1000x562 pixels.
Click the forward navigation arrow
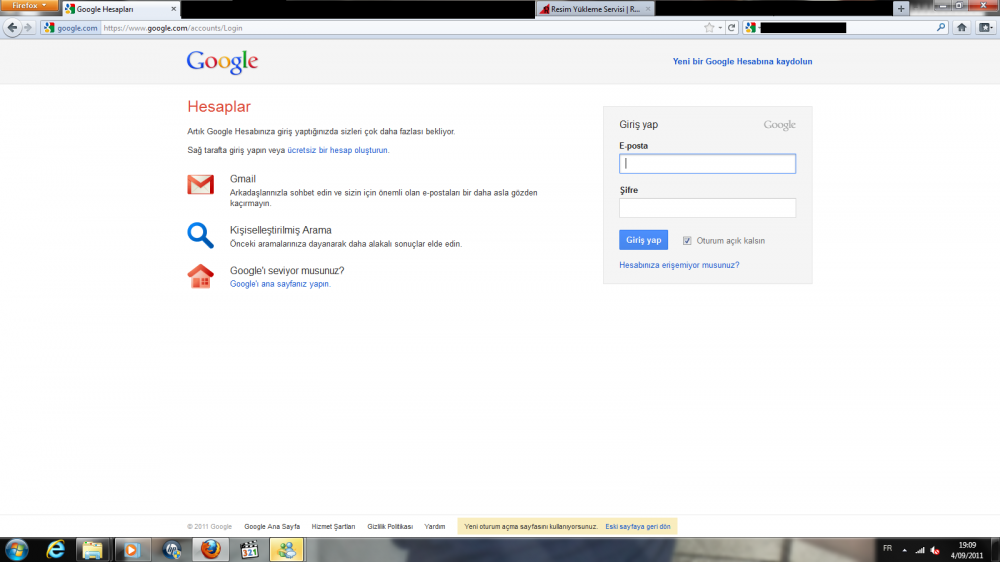coord(27,27)
